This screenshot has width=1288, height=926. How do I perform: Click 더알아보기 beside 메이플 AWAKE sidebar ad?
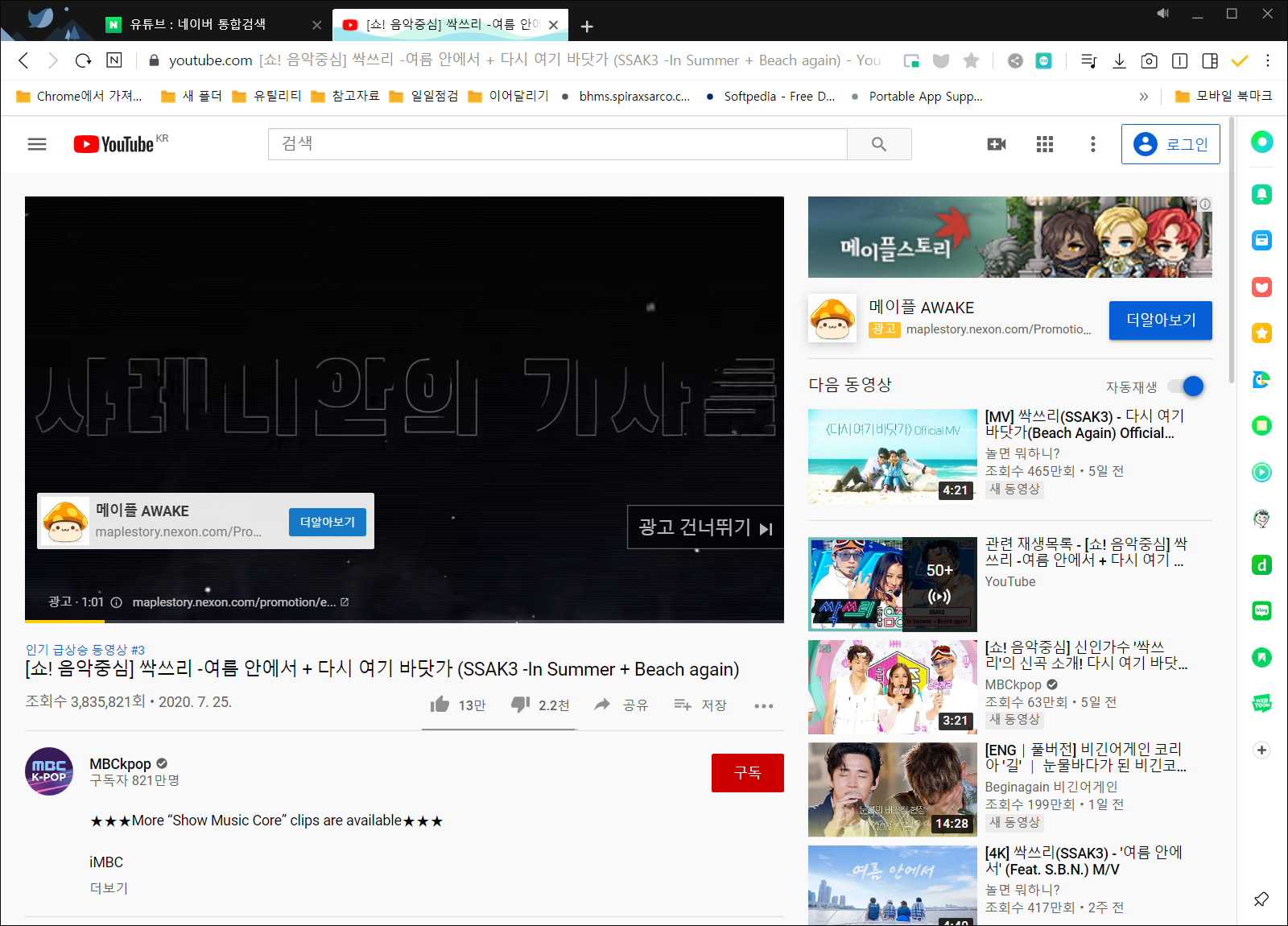pyautogui.click(x=1160, y=320)
